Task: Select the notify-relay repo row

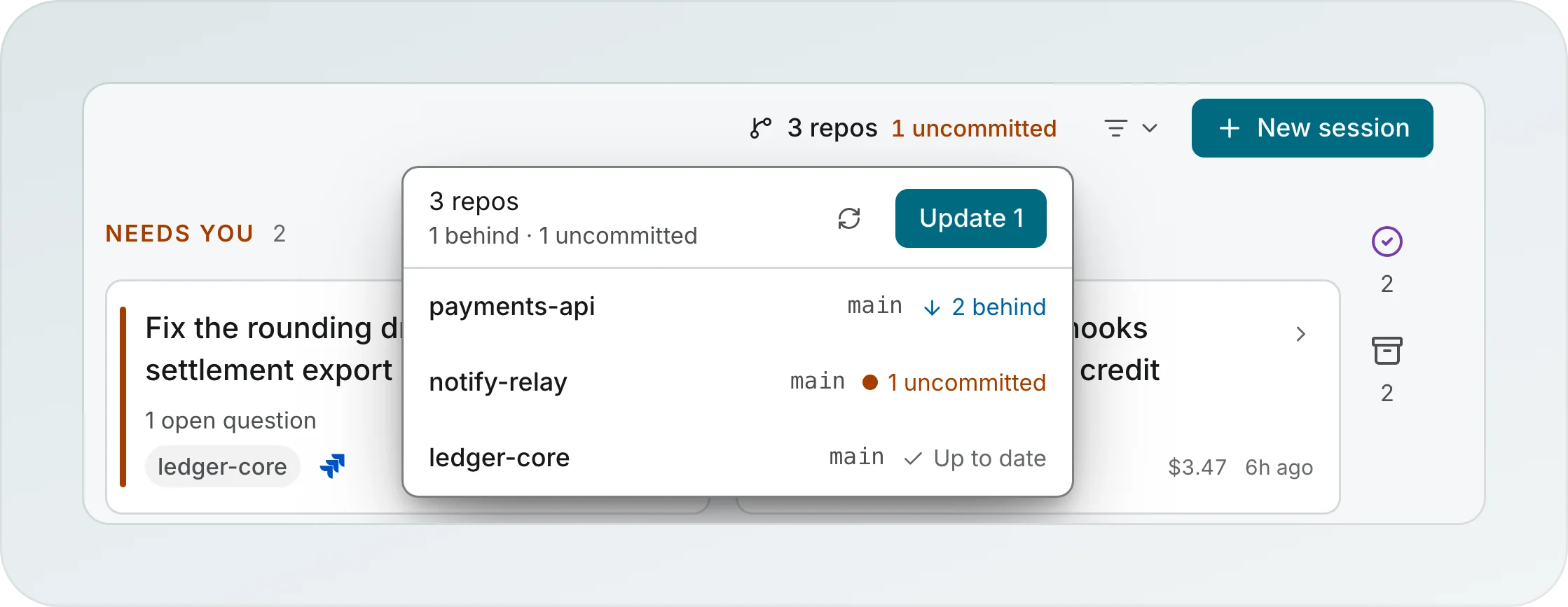Action: click(x=738, y=382)
